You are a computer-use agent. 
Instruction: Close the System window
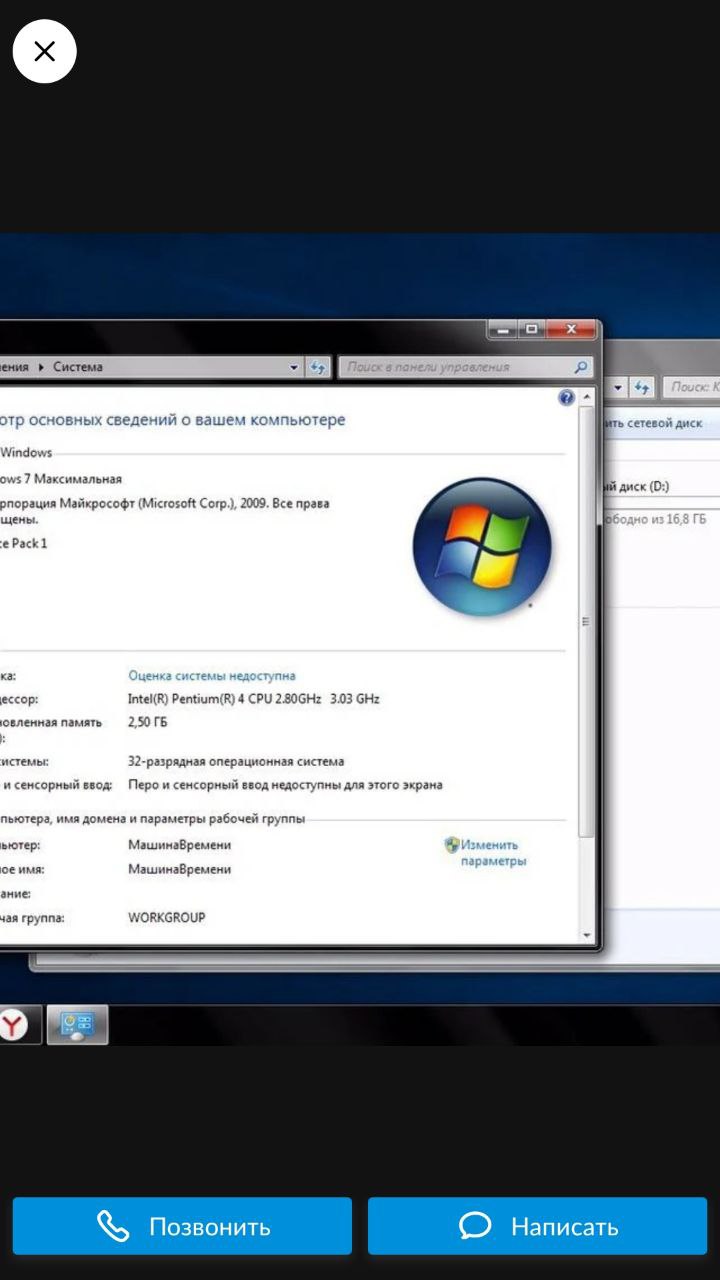click(x=571, y=328)
